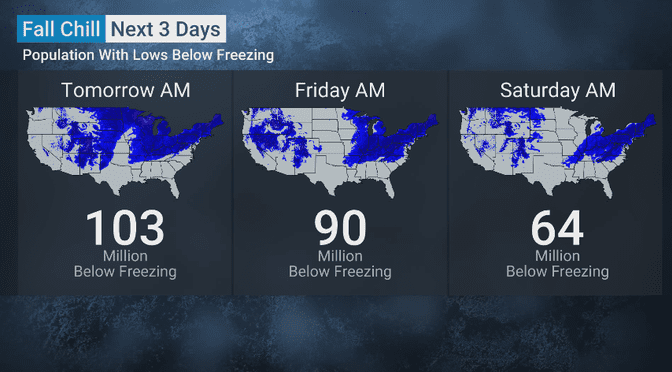Click Below Freezing text under 103

coord(125,272)
